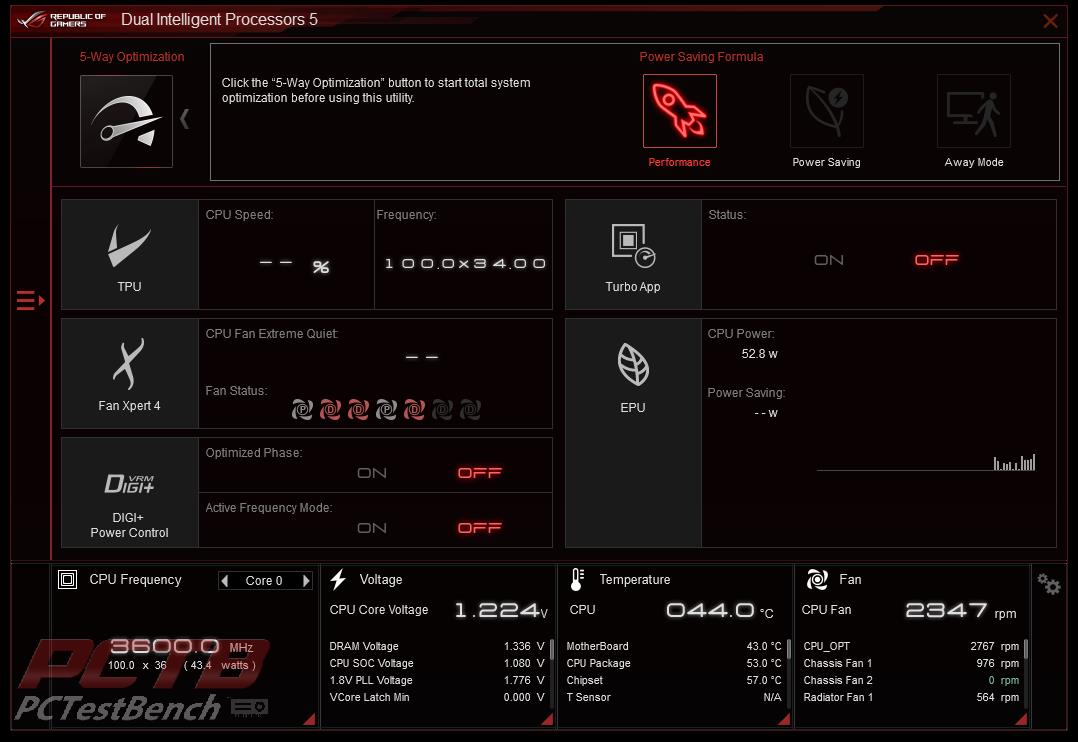Set Active Frequency Mode to OFF
The width and height of the screenshot is (1078, 742).
[480, 528]
